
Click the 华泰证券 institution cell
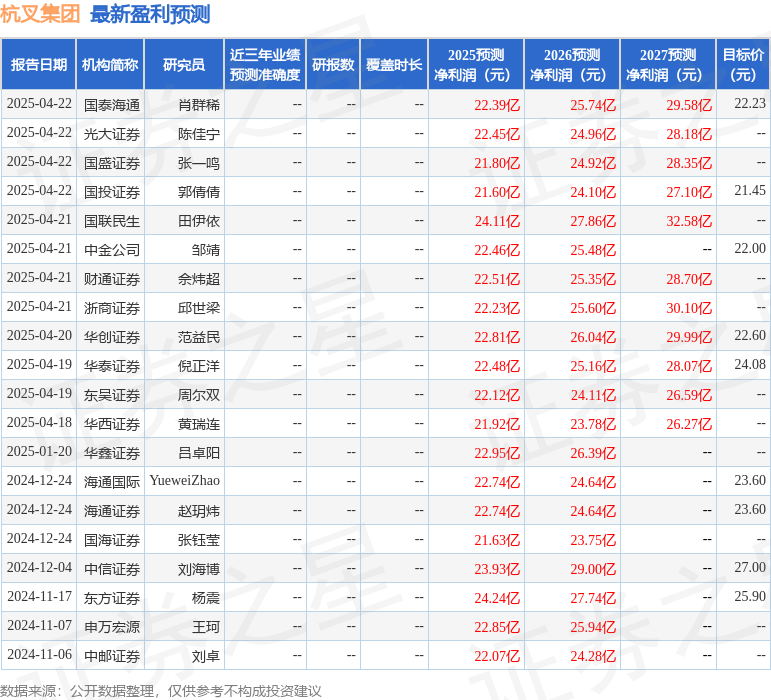coord(112,366)
